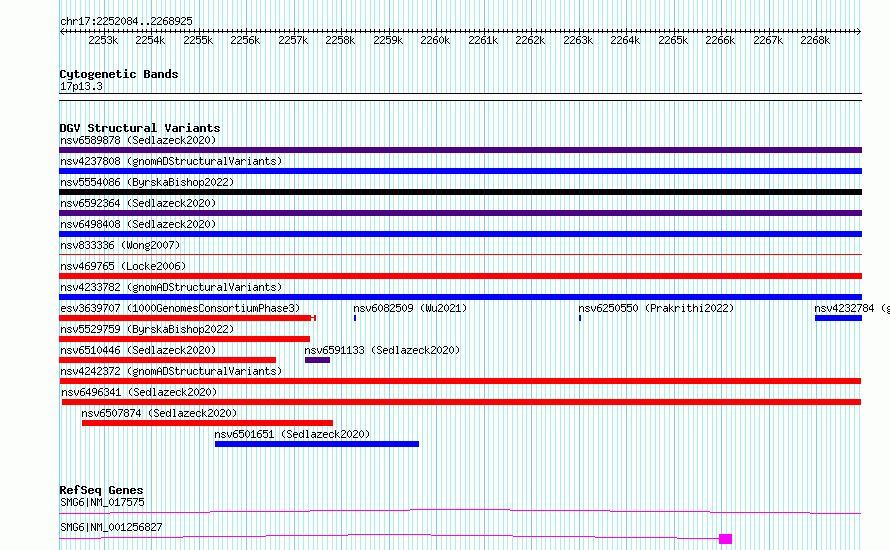Click the red bar for esv3639707
This screenshot has width=890, height=550.
pyautogui.click(x=186, y=318)
